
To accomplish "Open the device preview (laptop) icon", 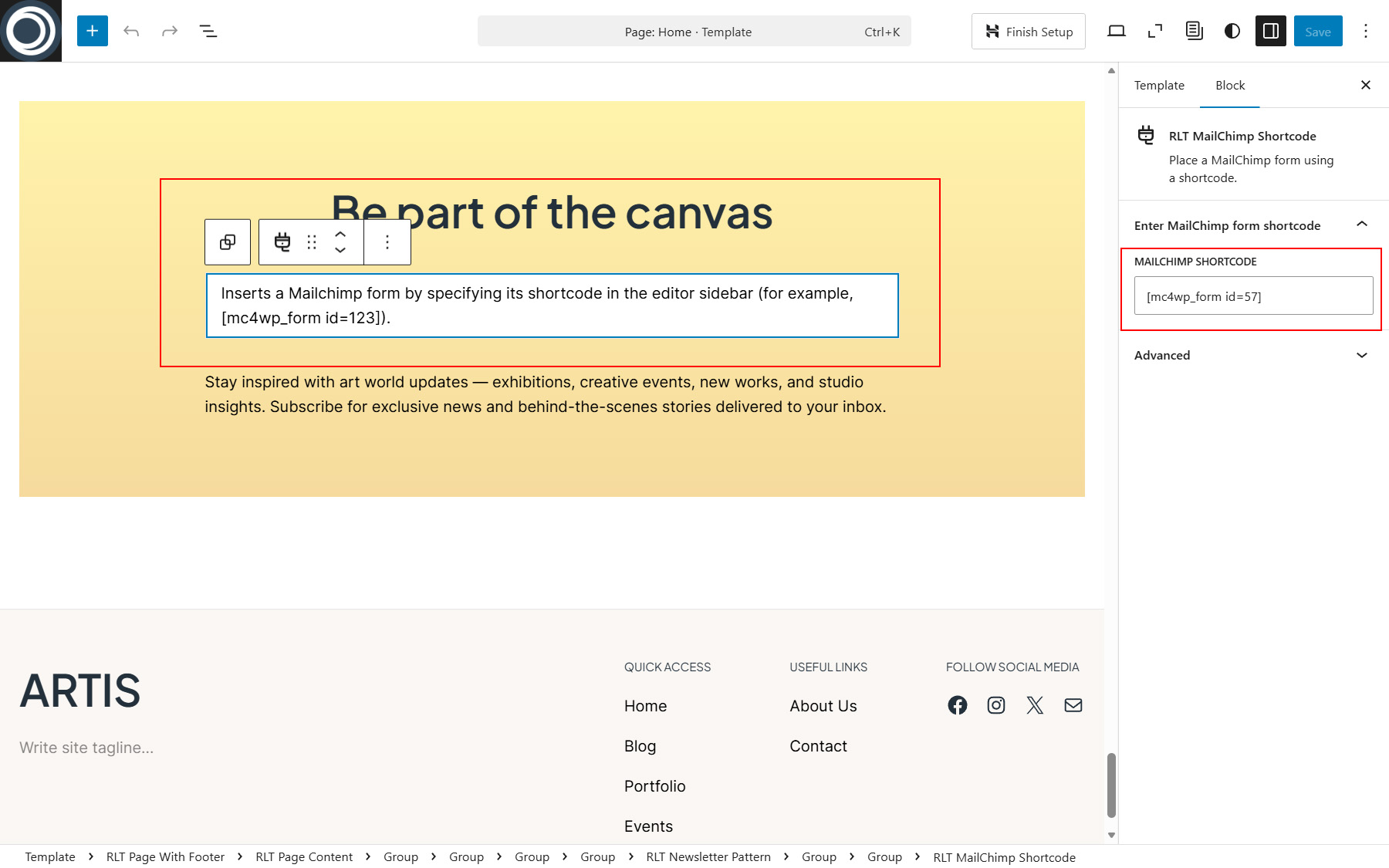I will click(x=1117, y=31).
